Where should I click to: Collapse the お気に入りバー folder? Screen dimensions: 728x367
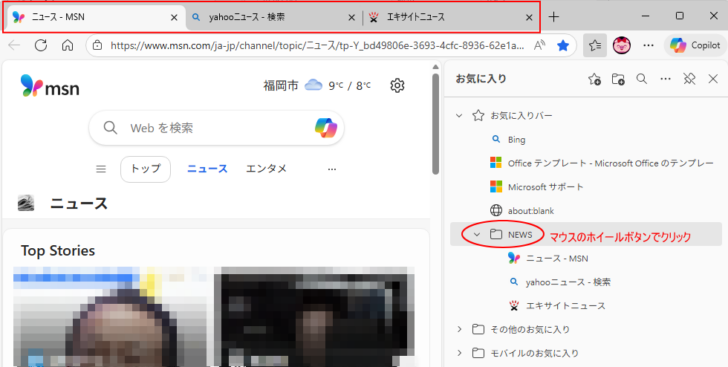[459, 116]
